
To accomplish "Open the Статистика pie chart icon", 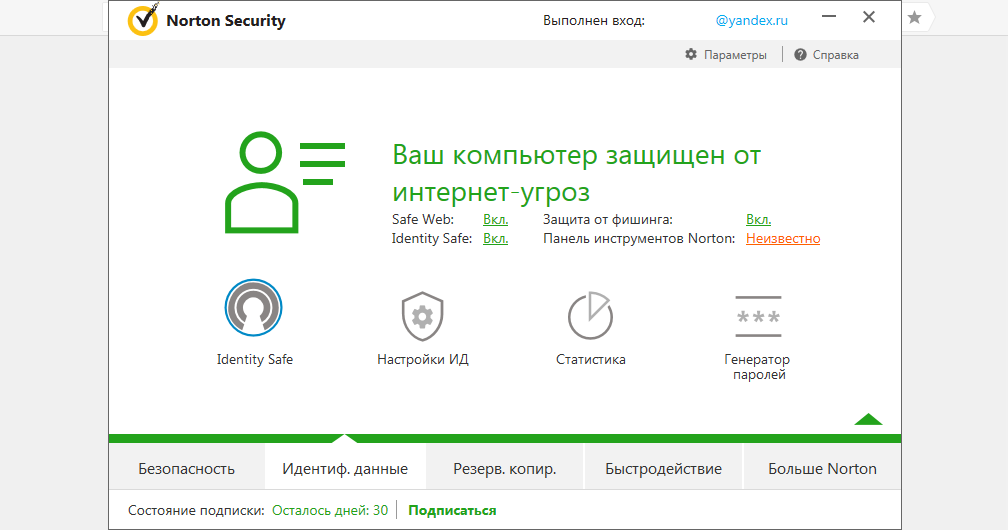I will pyautogui.click(x=590, y=316).
